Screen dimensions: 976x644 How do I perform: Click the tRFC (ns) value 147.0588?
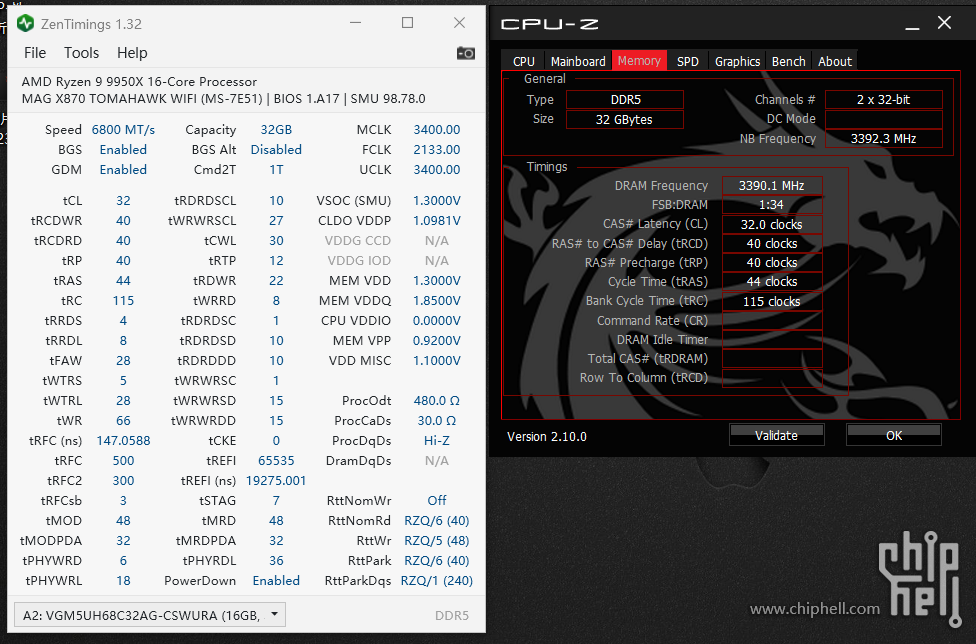[x=123, y=441]
